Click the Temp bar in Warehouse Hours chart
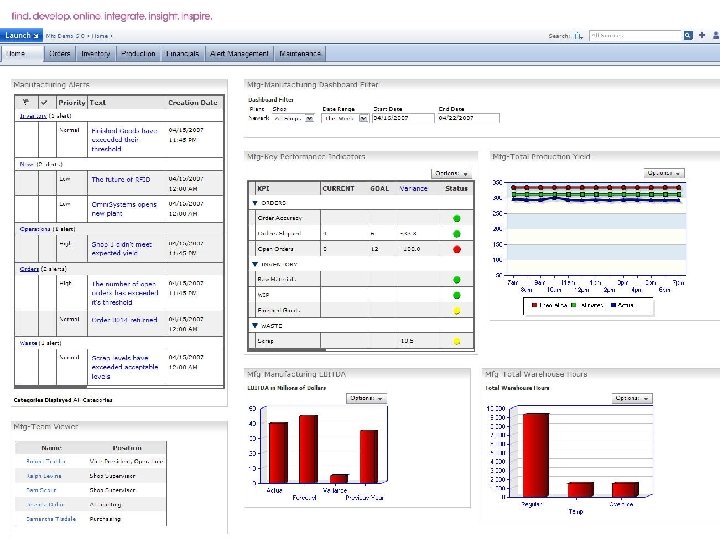Screen dimensions: 720x540 point(580,490)
